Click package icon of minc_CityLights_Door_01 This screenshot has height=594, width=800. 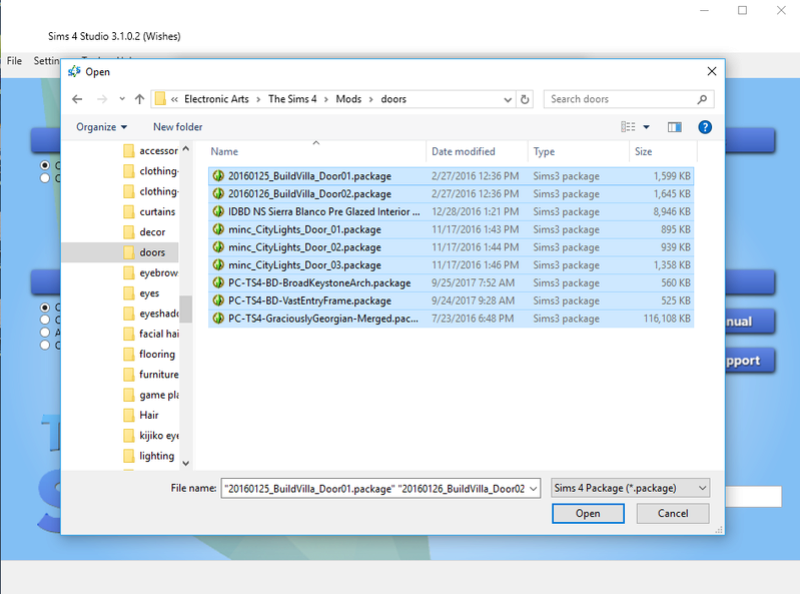tap(218, 229)
